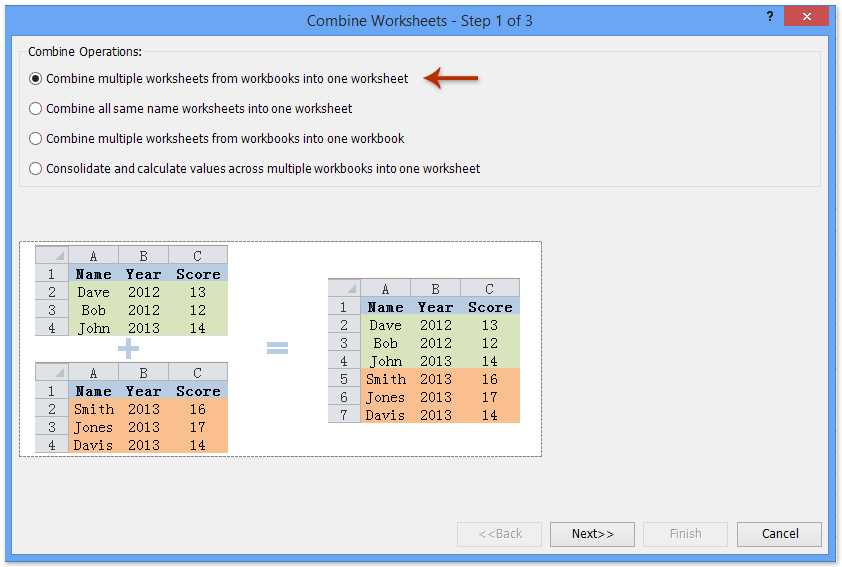Close the Combine Worksheets dialog
Image resolution: width=842 pixels, height=567 pixels.
coord(806,19)
